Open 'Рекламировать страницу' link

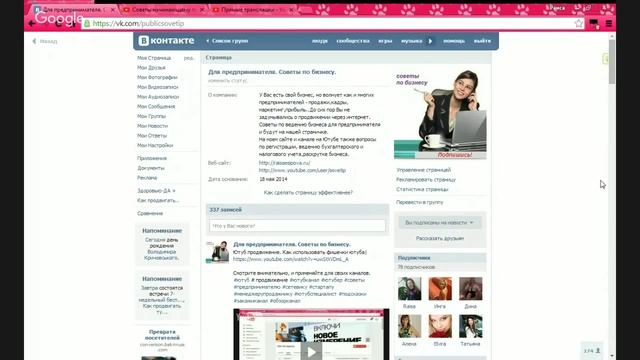[426, 180]
